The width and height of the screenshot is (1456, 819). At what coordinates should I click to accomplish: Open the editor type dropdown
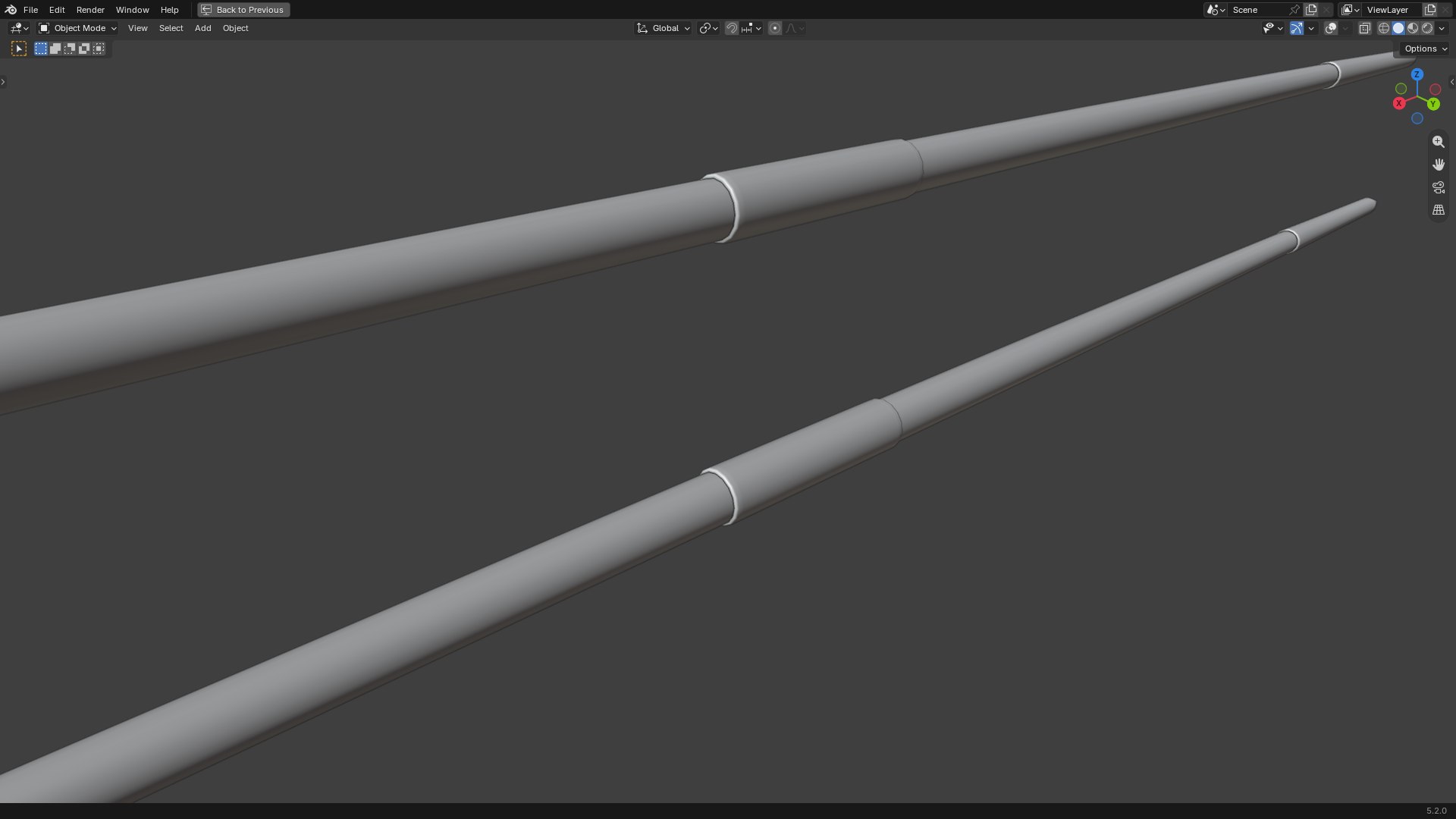click(x=19, y=28)
